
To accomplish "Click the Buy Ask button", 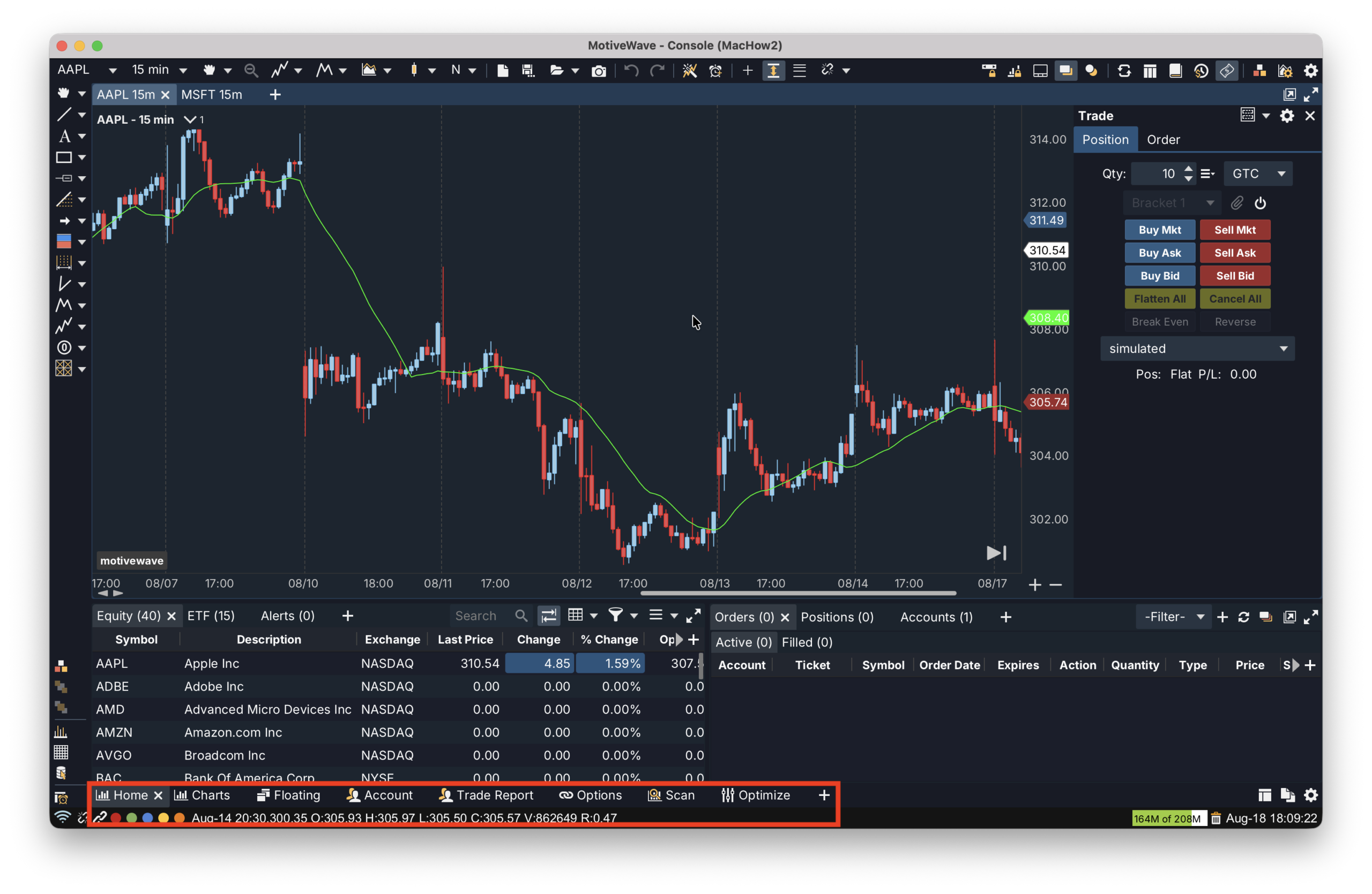I will coord(1159,253).
